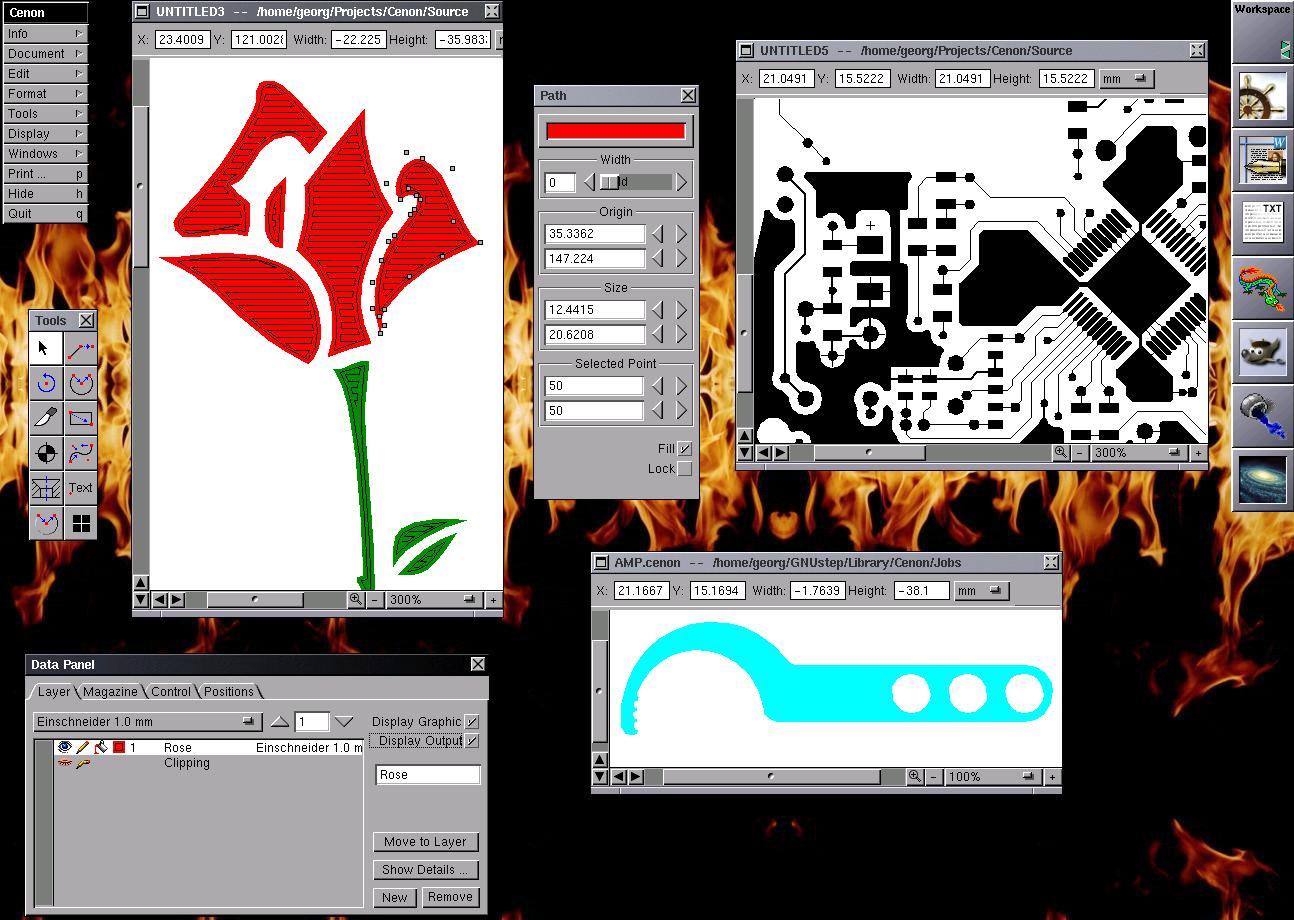Toggle the Fill checkbox in Path panel
Viewport: 1294px width, 920px height.
(x=684, y=449)
